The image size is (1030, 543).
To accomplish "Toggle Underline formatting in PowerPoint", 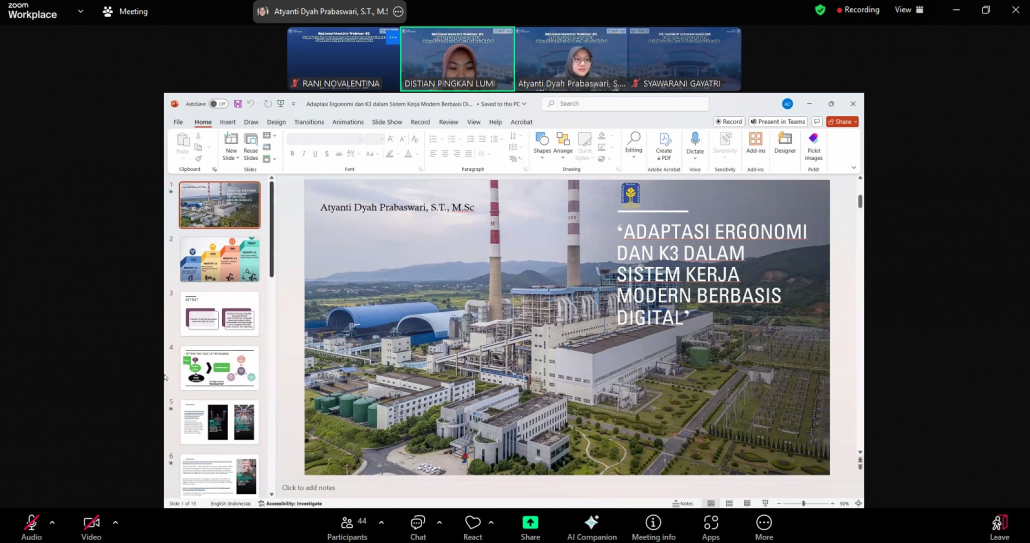I will 315,154.
